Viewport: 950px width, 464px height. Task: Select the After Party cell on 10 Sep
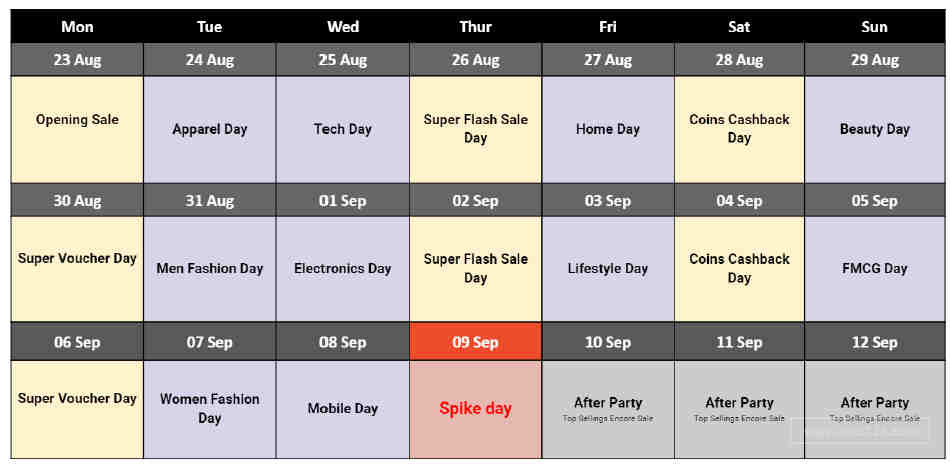(608, 409)
